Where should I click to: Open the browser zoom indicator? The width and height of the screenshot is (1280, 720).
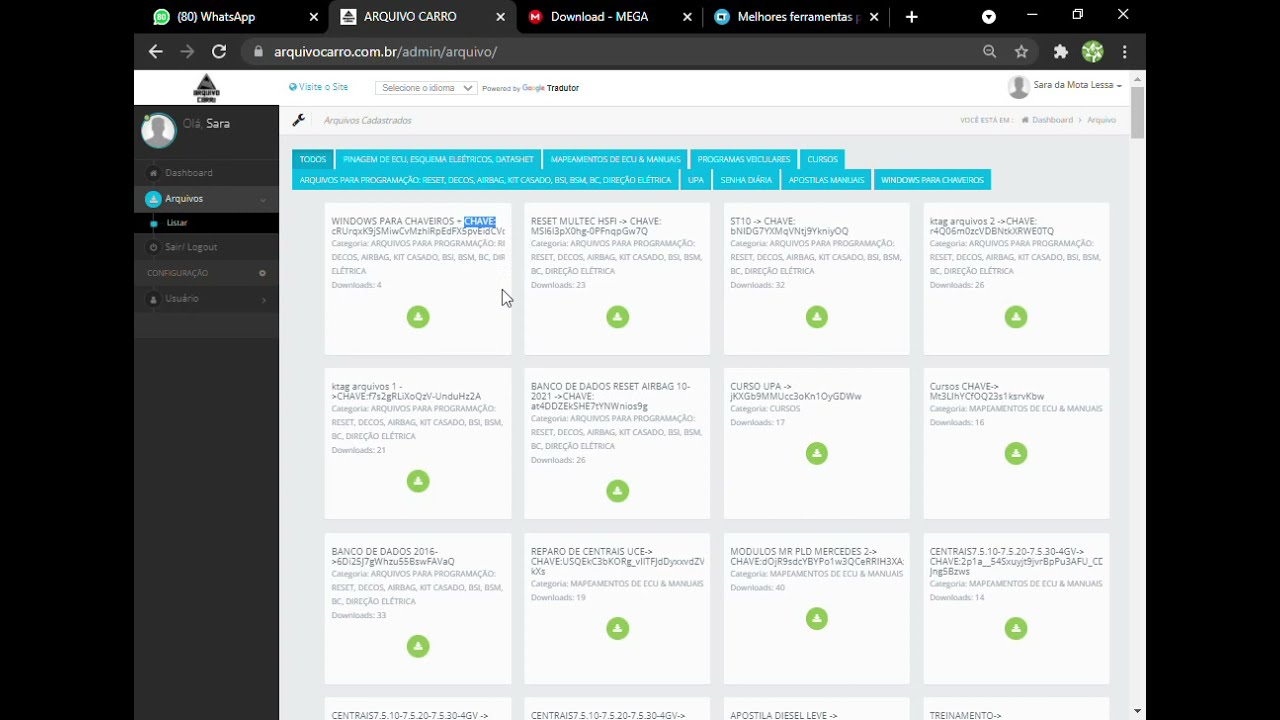point(989,51)
